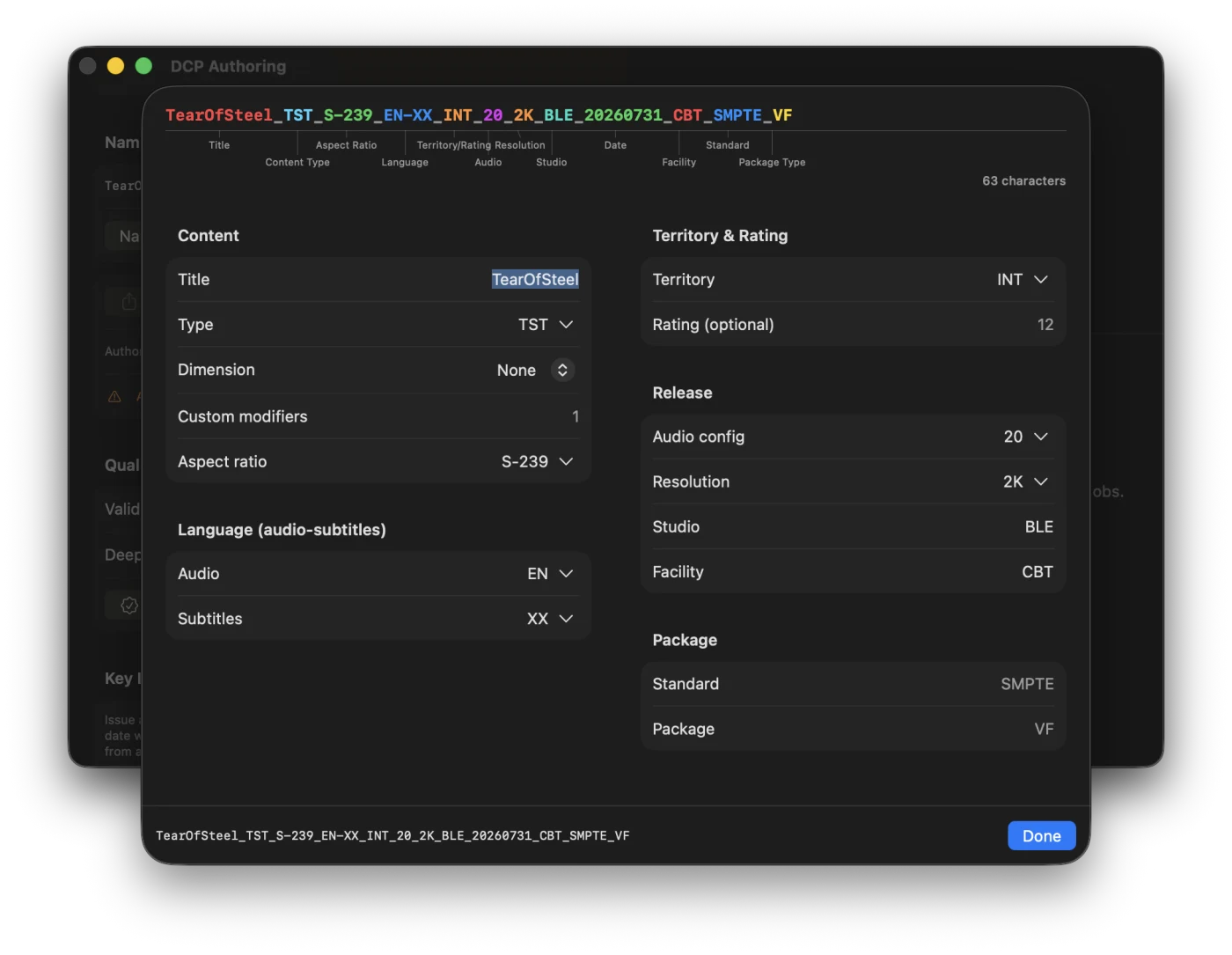Viewport: 1232px width, 955px height.
Task: Click the red CBT segment in colored name
Action: tap(688, 115)
